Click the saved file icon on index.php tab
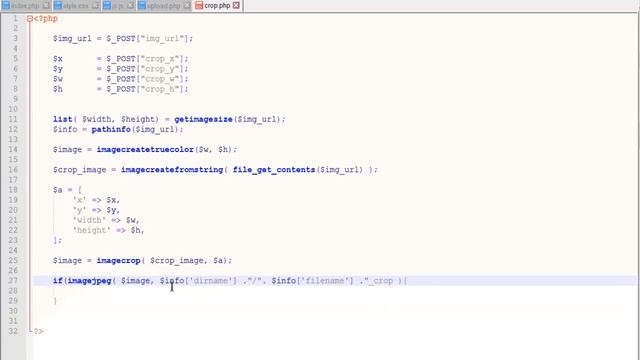Image resolution: width=640 pixels, height=360 pixels. 6,6
